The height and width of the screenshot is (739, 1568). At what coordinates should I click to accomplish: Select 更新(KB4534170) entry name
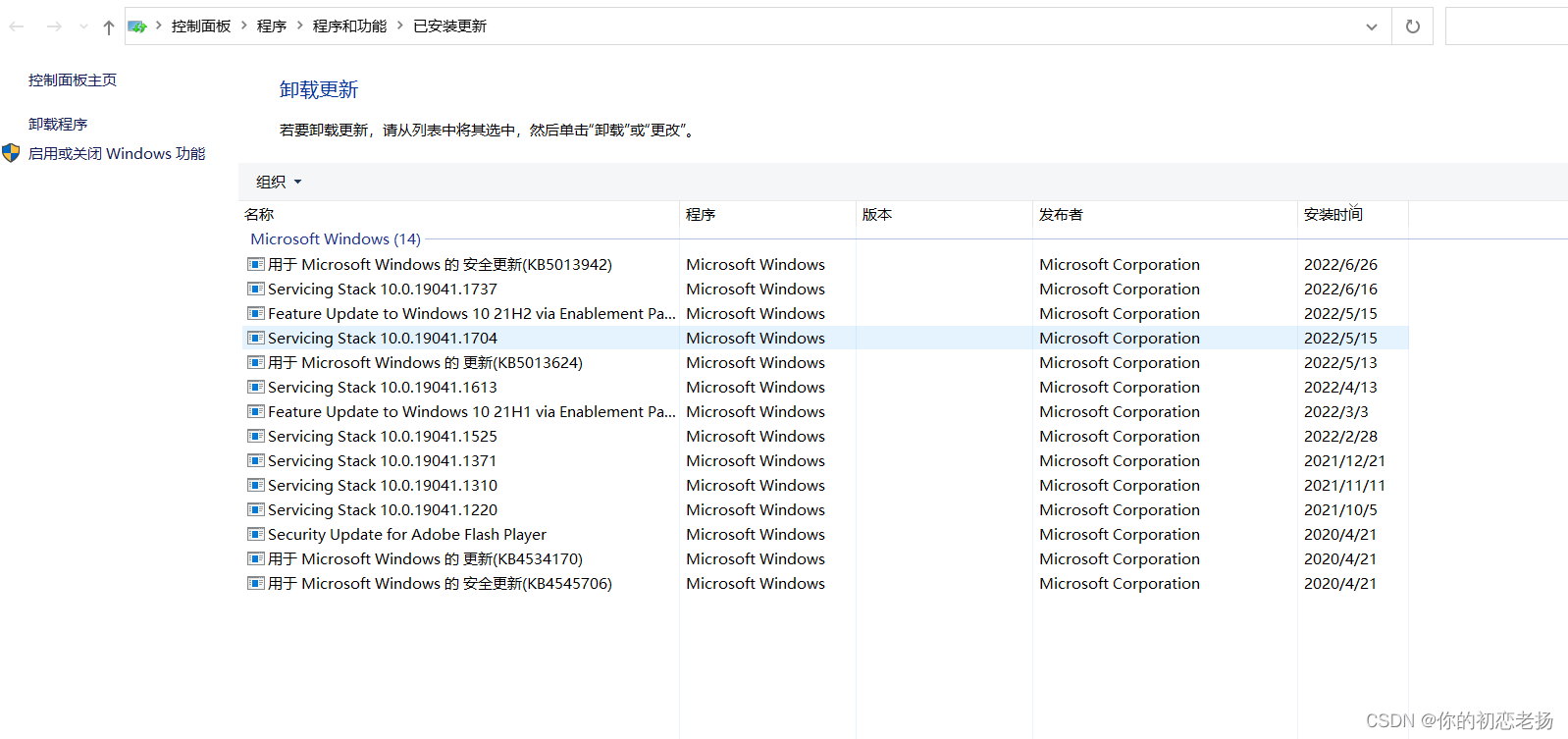[x=425, y=559]
